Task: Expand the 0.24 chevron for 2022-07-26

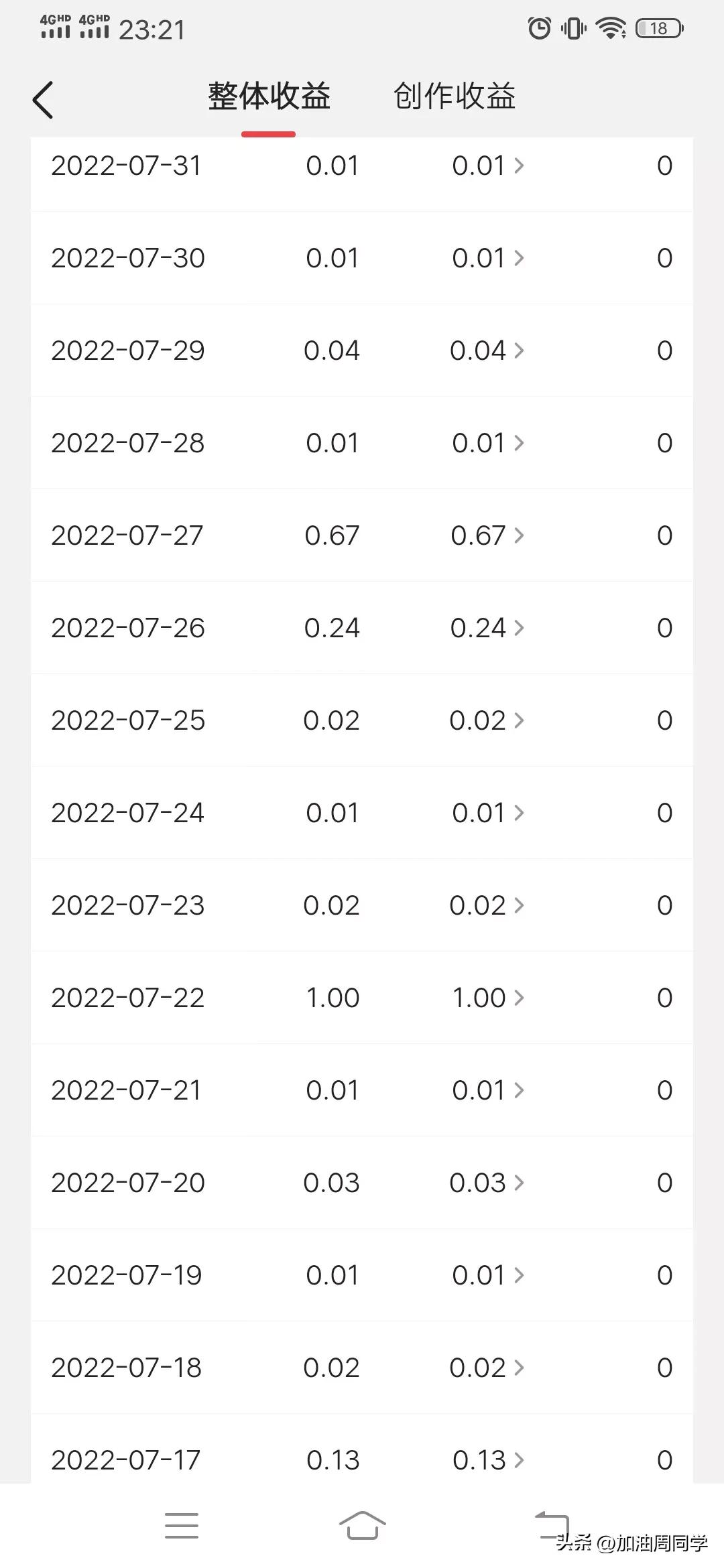Action: point(519,628)
